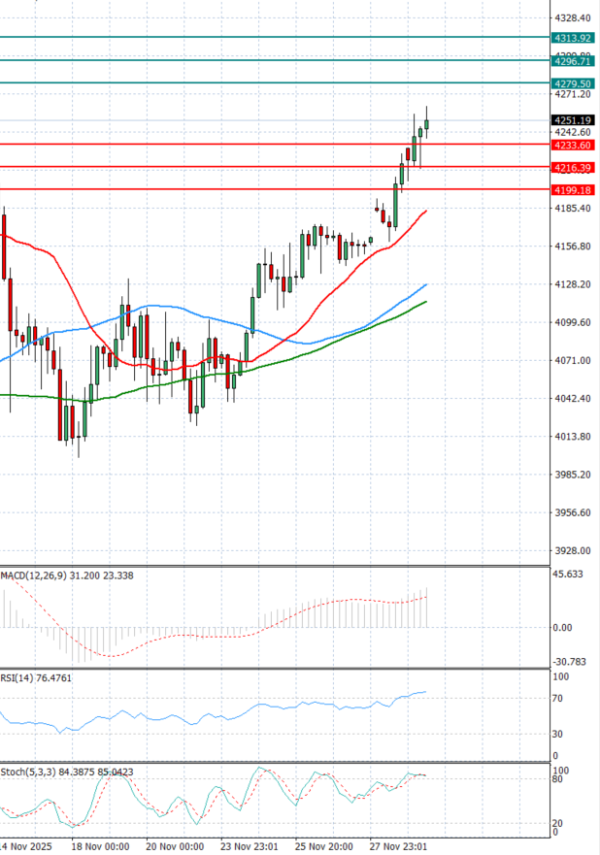Click the 4313.92 green resistance price label
The width and height of the screenshot is (600, 855).
pyautogui.click(x=574, y=38)
